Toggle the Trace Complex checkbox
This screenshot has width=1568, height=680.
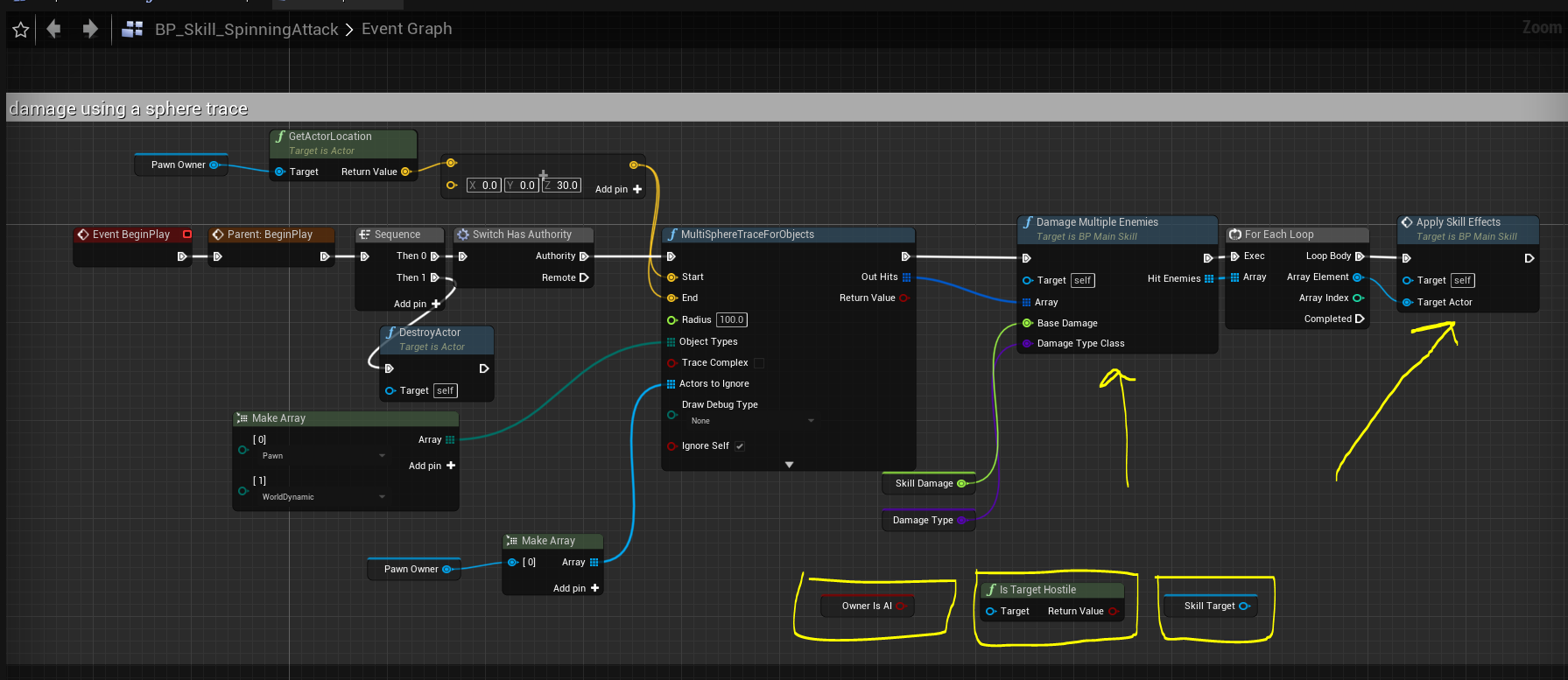759,363
